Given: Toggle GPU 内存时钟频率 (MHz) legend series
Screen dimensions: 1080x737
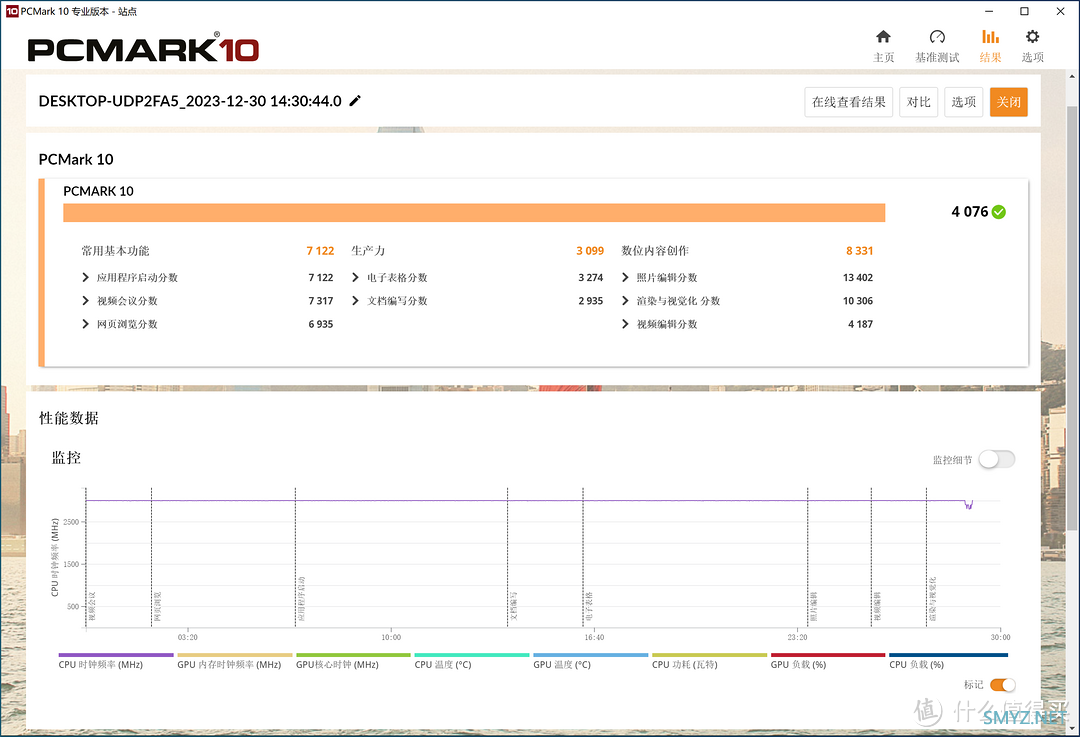Looking at the screenshot, I should tap(235, 661).
